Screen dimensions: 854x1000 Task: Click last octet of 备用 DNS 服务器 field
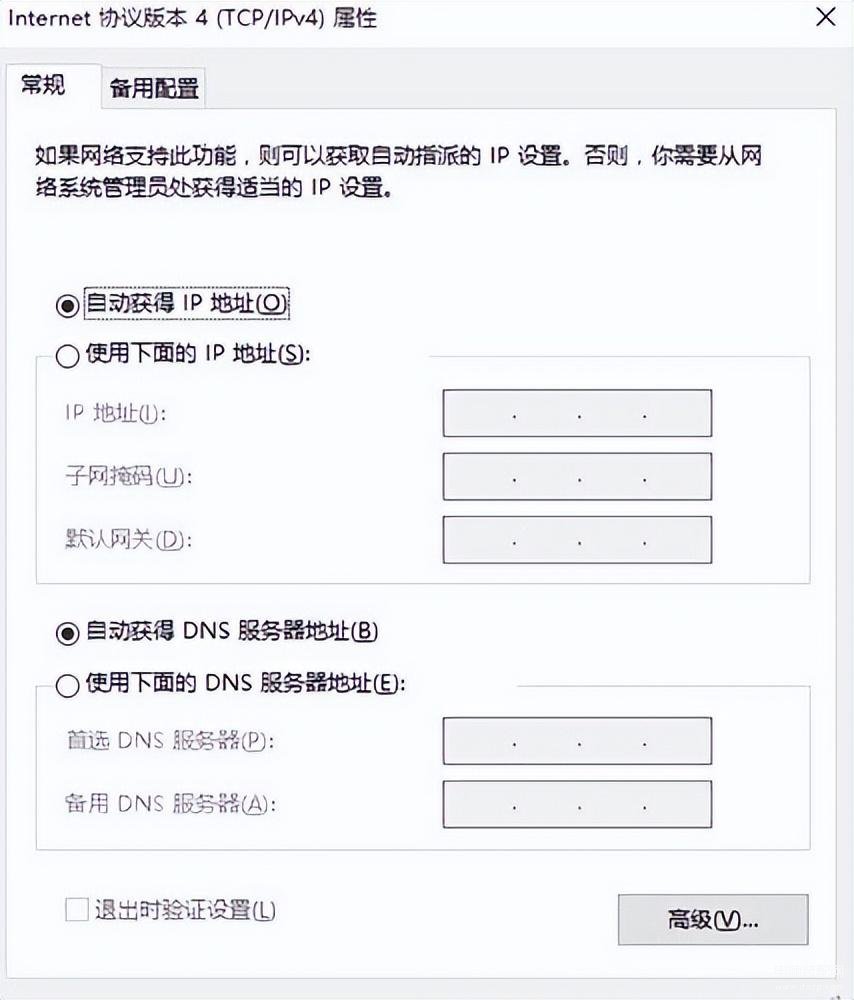pos(678,804)
